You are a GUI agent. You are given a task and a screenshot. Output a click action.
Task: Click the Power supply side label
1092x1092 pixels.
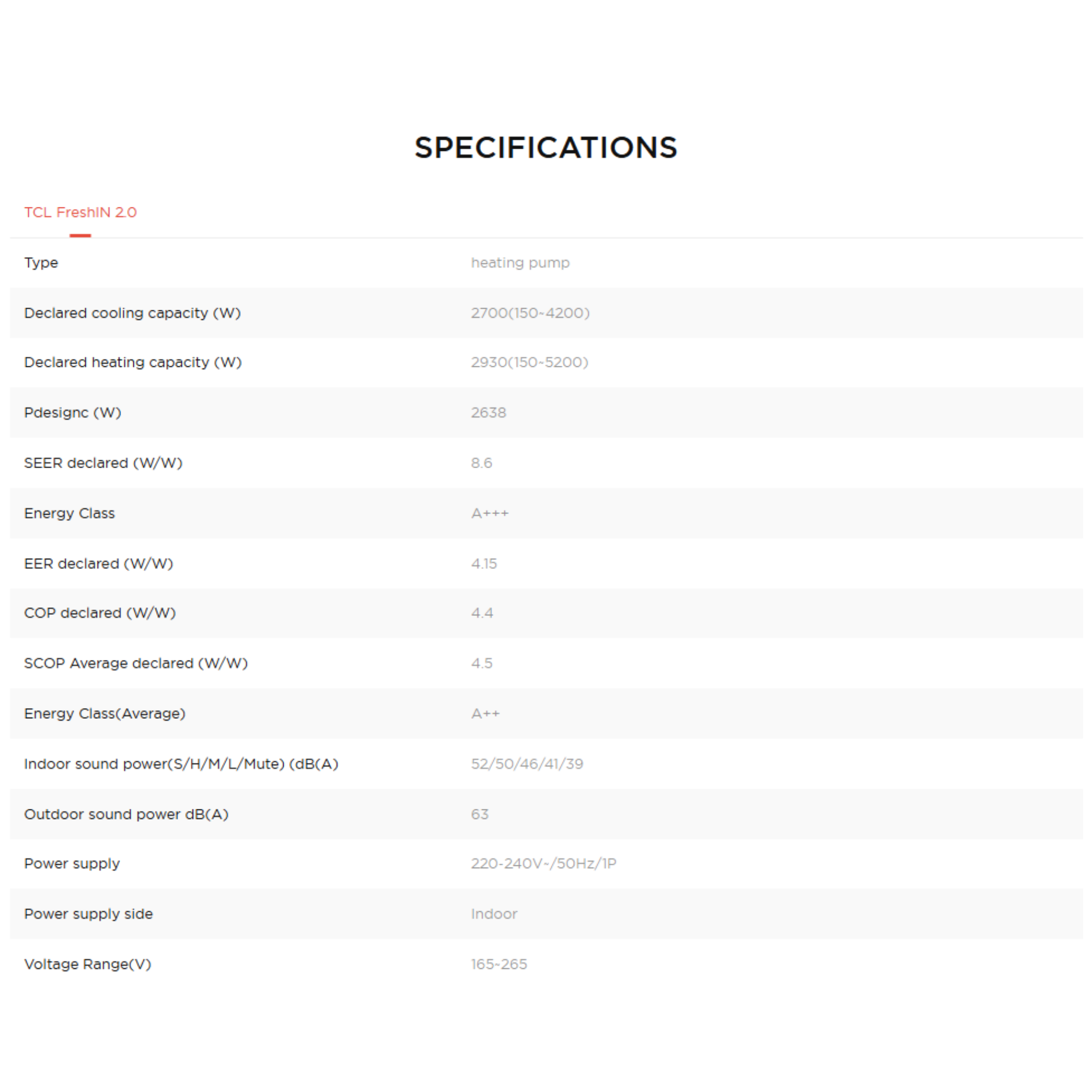pos(88,914)
